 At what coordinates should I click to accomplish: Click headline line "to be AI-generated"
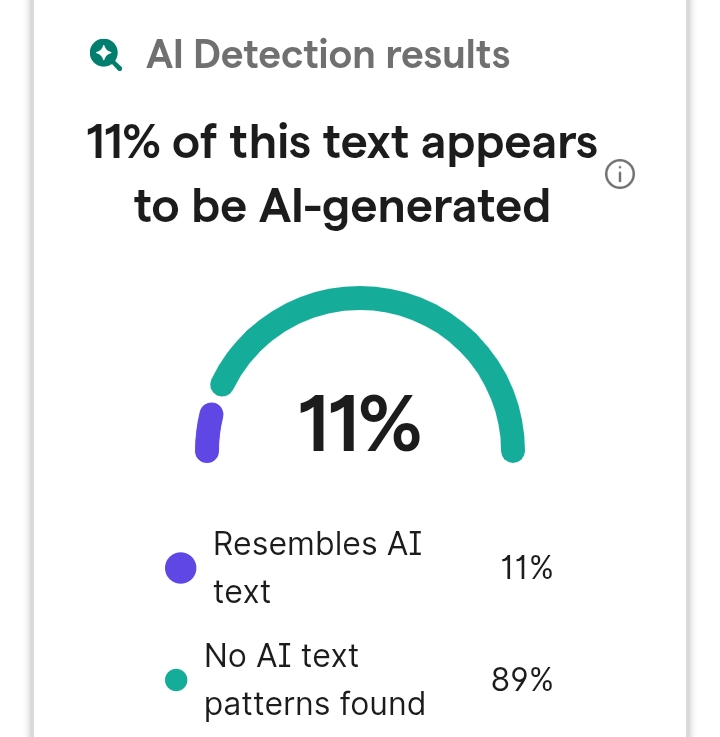click(342, 206)
